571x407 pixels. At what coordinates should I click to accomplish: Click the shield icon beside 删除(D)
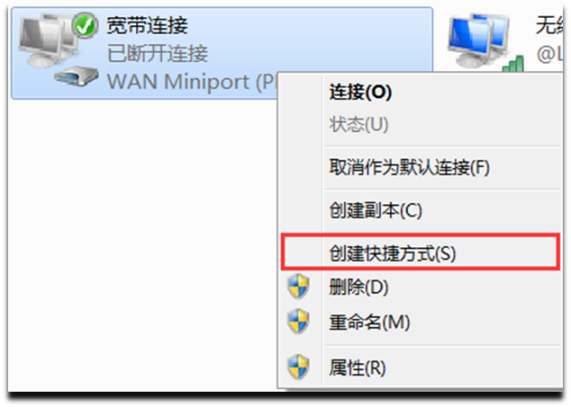(x=298, y=287)
